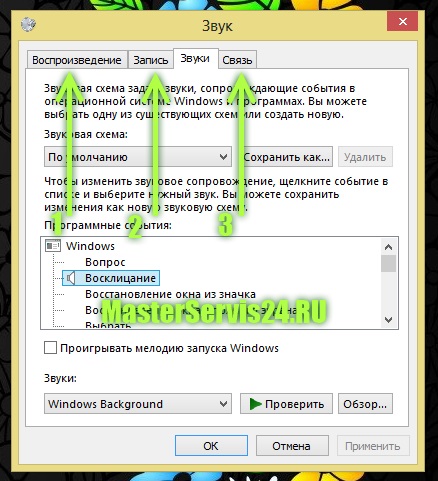Play the sound with Проверить button
This screenshot has height=481, width=438.
click(x=286, y=404)
